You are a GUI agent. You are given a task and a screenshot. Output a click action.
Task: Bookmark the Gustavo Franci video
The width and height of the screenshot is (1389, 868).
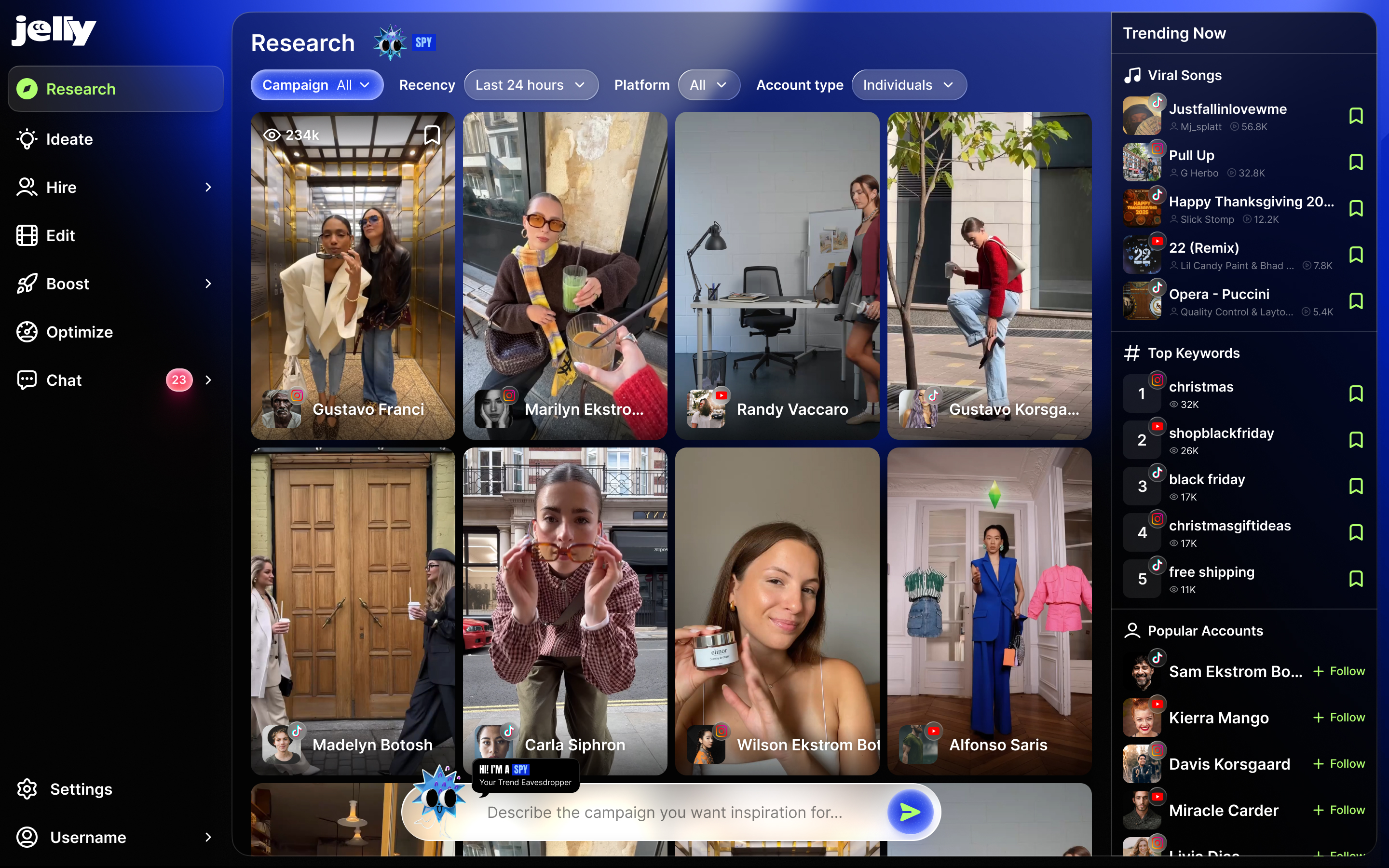pyautogui.click(x=432, y=135)
